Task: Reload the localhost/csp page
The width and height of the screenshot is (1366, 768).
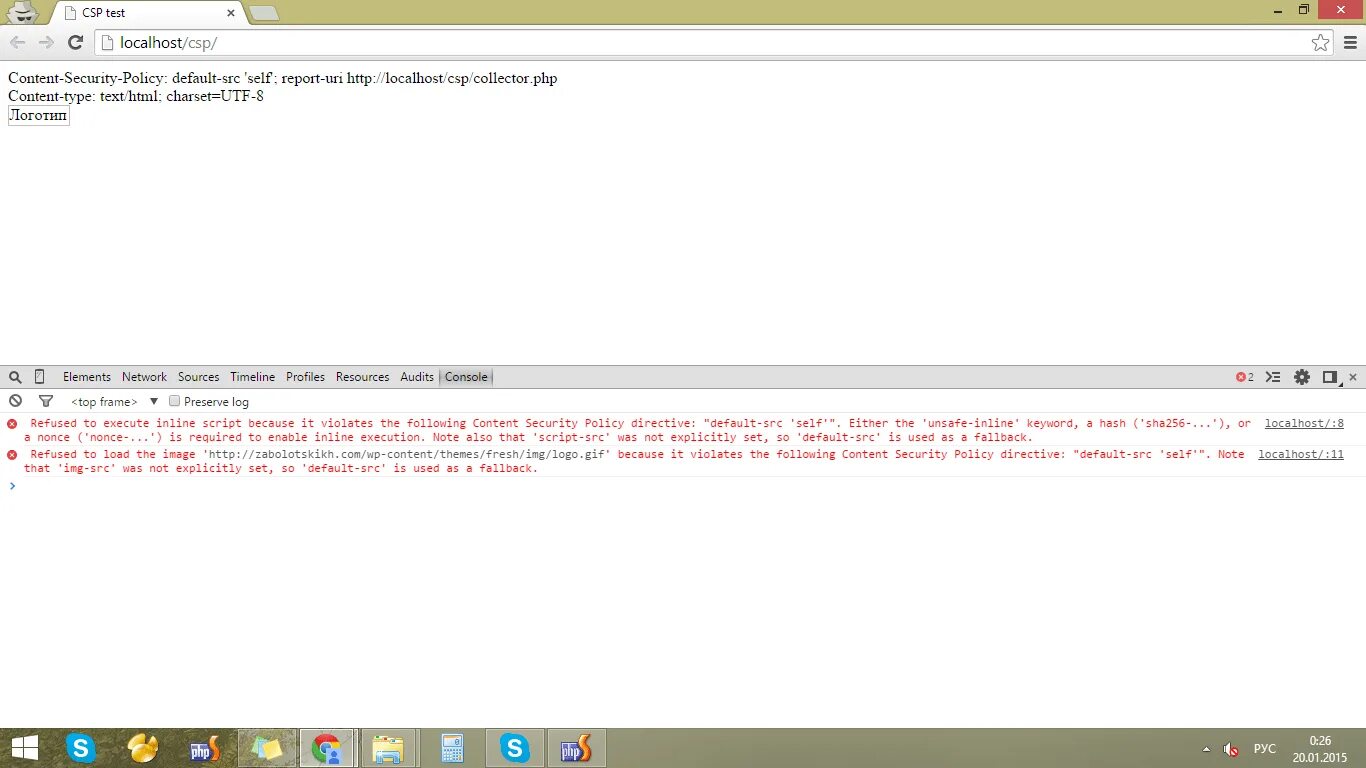Action: 75,42
